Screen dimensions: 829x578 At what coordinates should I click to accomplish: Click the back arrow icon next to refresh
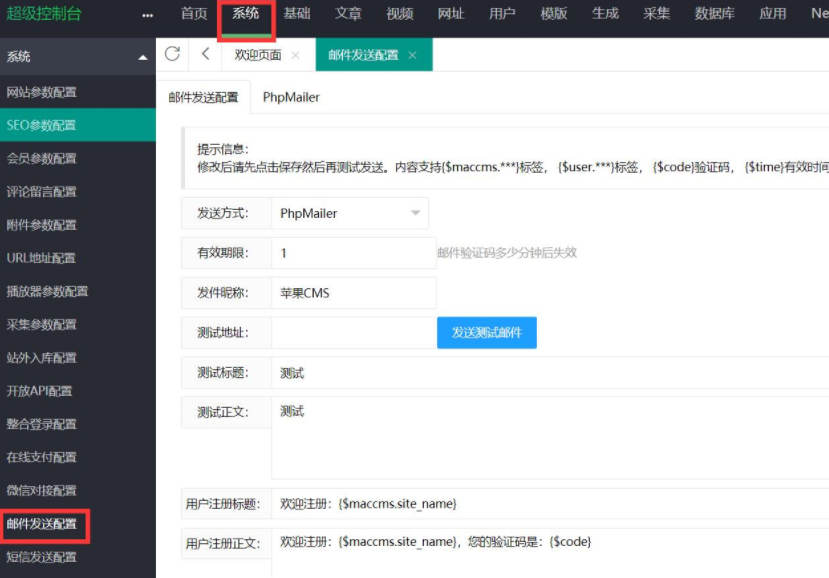[205, 55]
